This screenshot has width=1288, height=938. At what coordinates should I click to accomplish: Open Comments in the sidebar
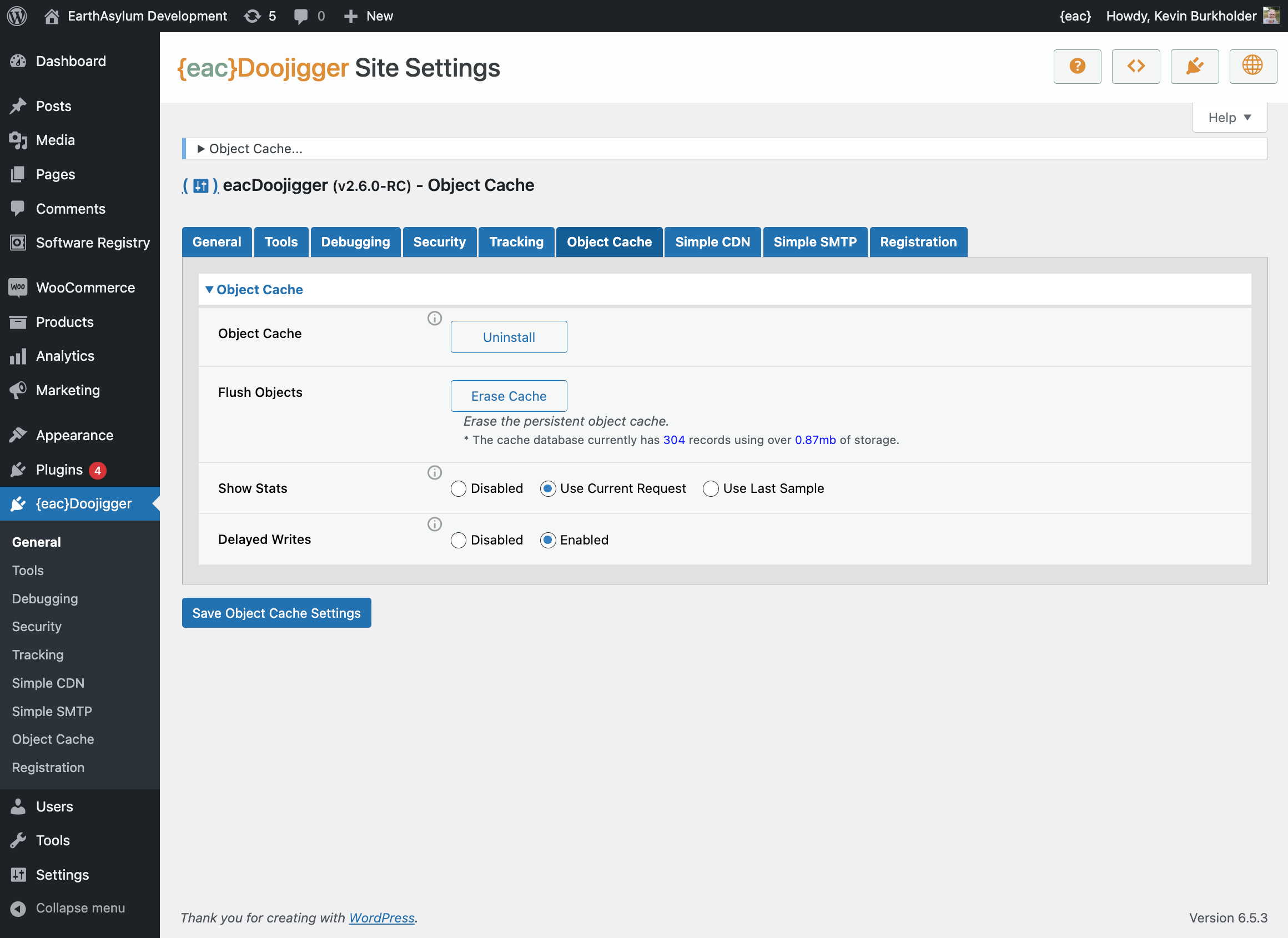click(x=79, y=209)
